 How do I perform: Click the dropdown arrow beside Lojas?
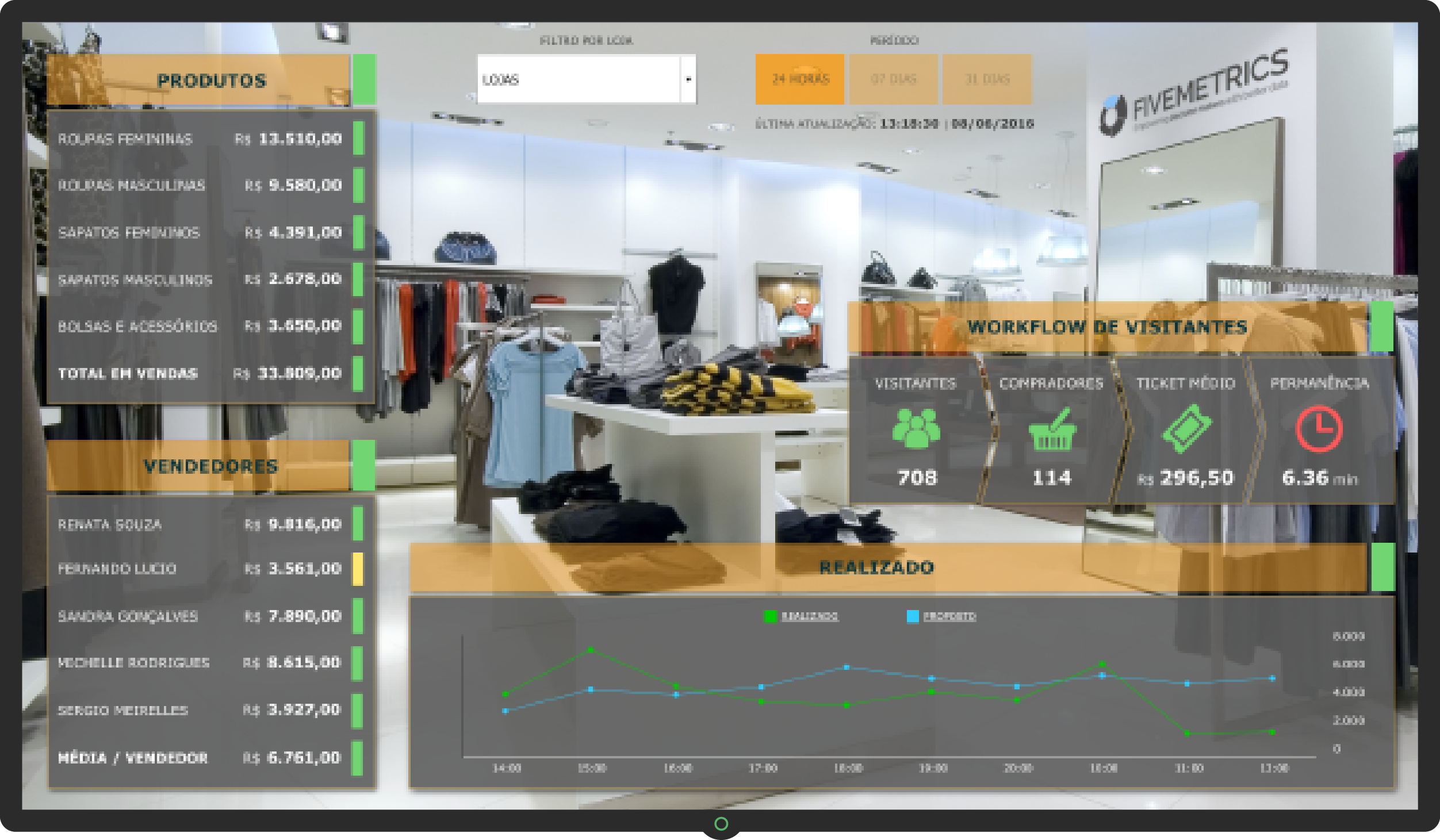click(688, 79)
